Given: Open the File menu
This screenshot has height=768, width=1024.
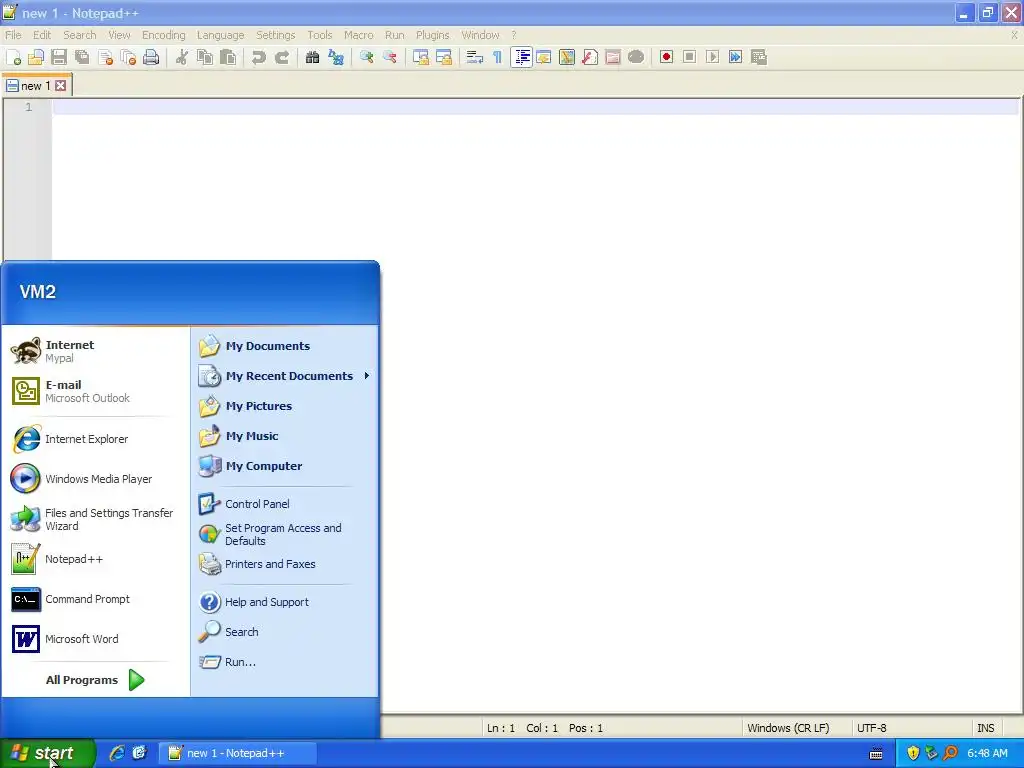Looking at the screenshot, I should click(x=13, y=35).
